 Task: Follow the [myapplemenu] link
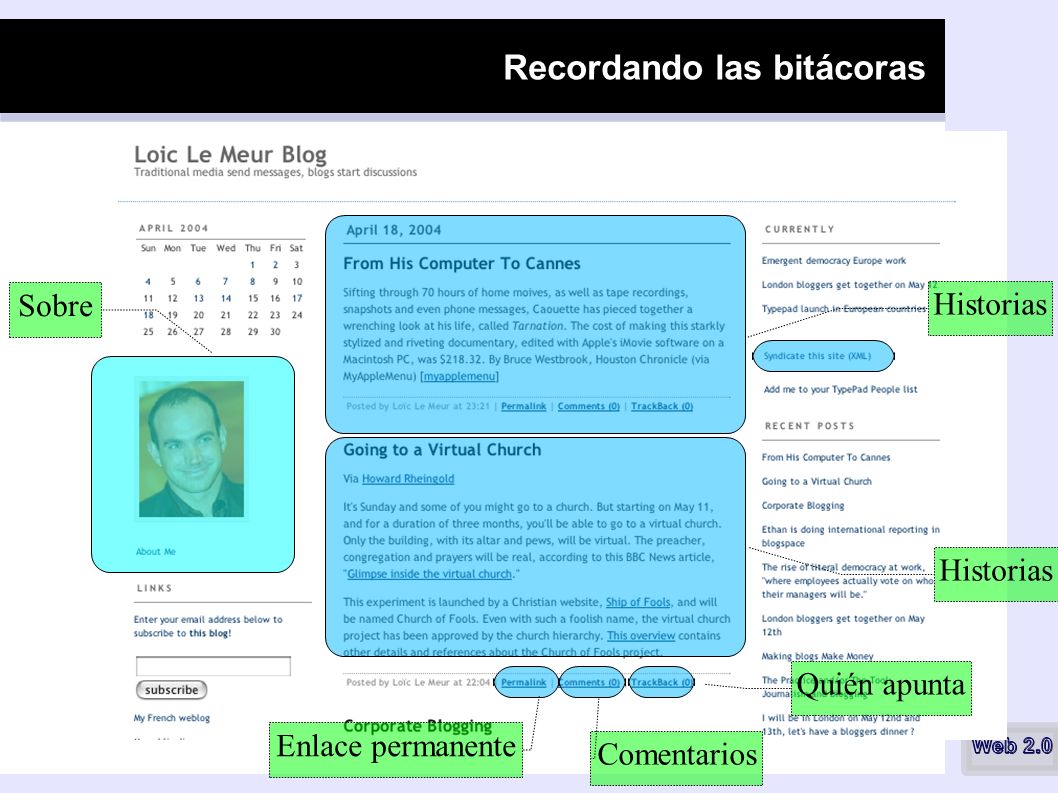click(x=460, y=377)
